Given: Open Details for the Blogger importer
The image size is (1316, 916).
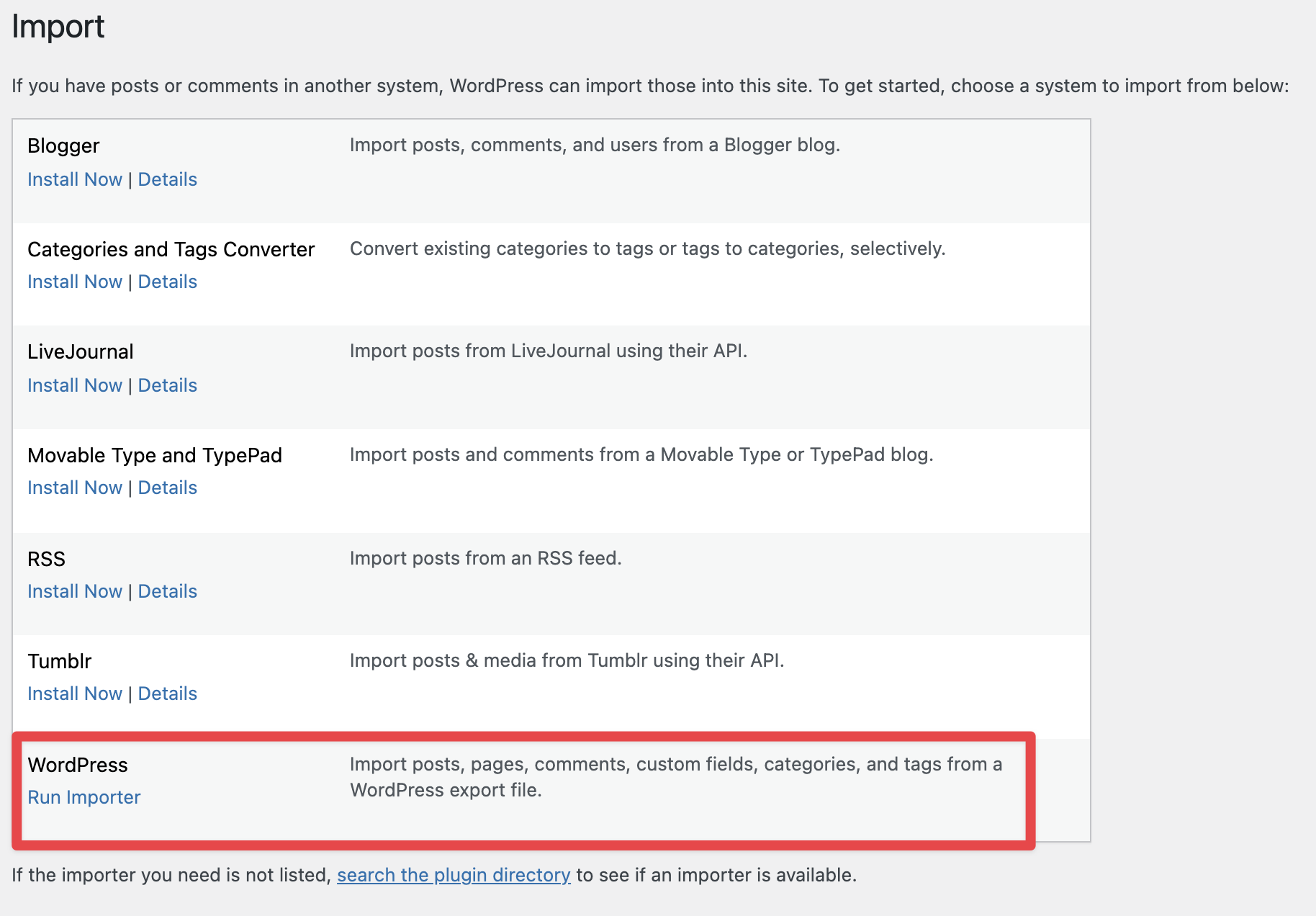Looking at the screenshot, I should (167, 179).
